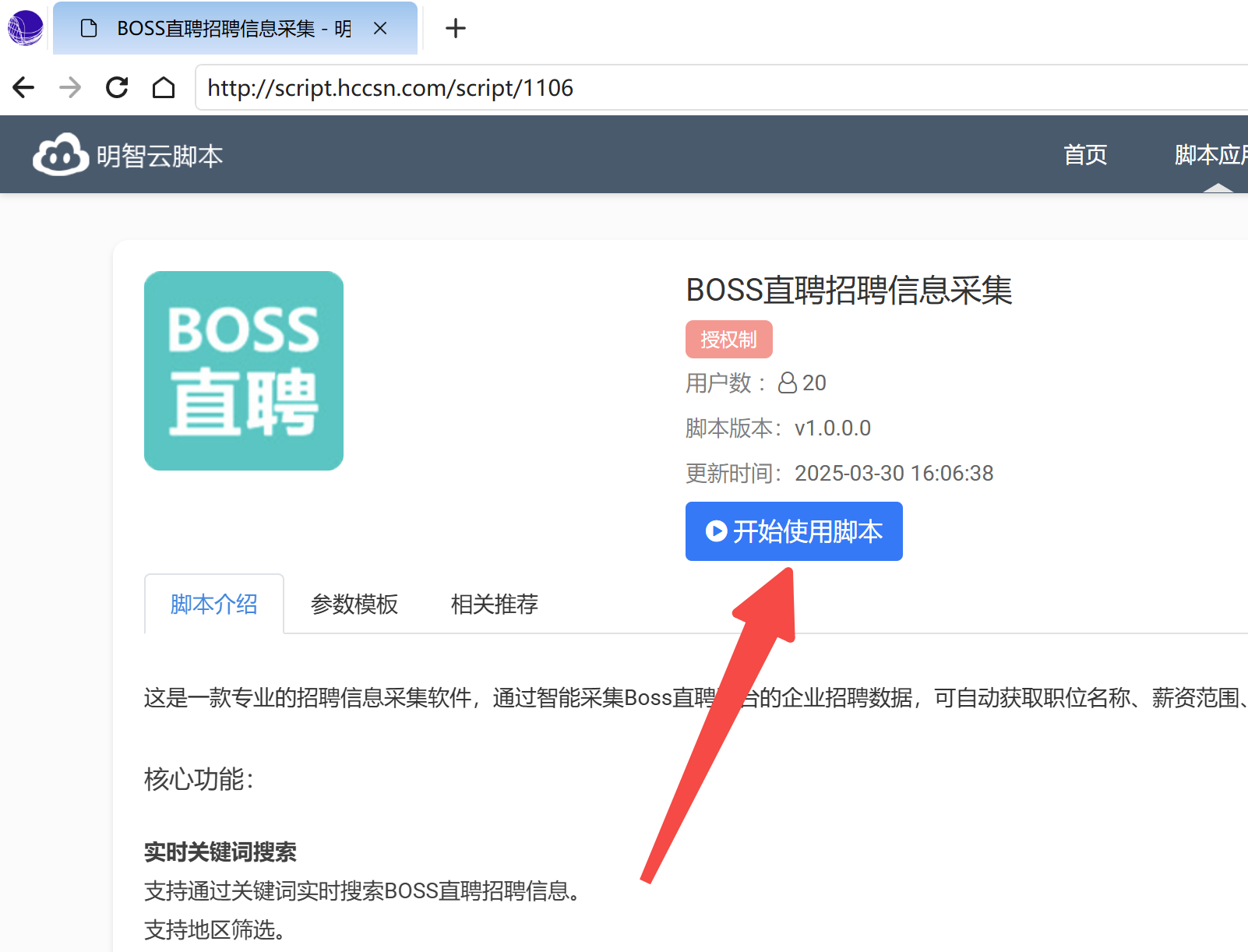The image size is (1248, 952).
Task: Click the 授权制 badge
Action: 729,340
